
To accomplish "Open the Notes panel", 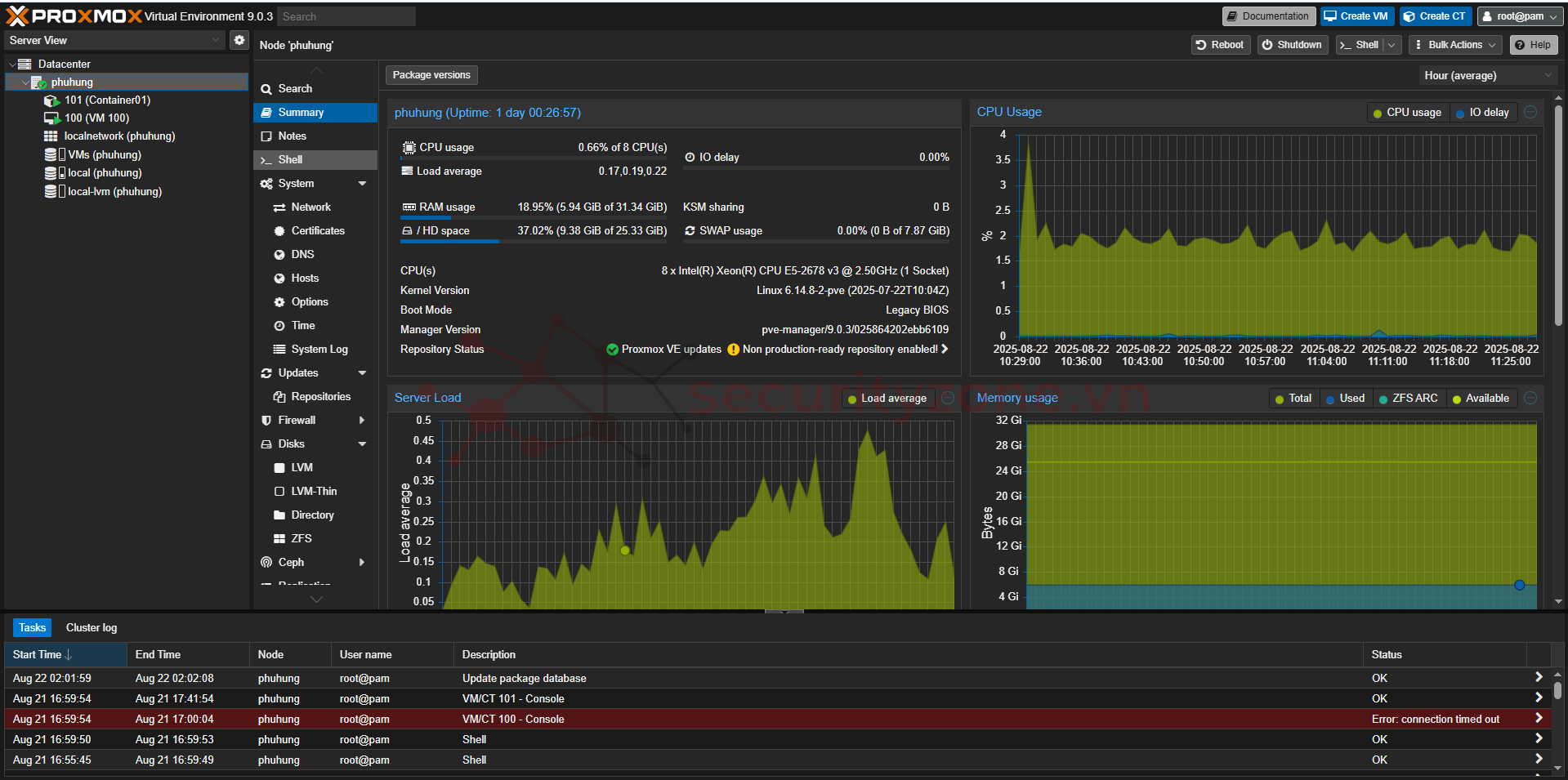I will click(x=315, y=136).
